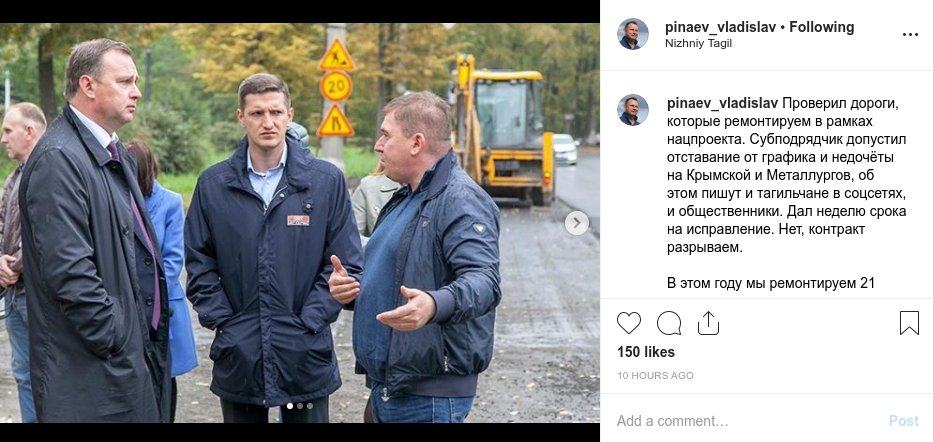The image size is (933, 442).
Task: Open the Nizhniy Tagil location link
Action: click(x=698, y=43)
